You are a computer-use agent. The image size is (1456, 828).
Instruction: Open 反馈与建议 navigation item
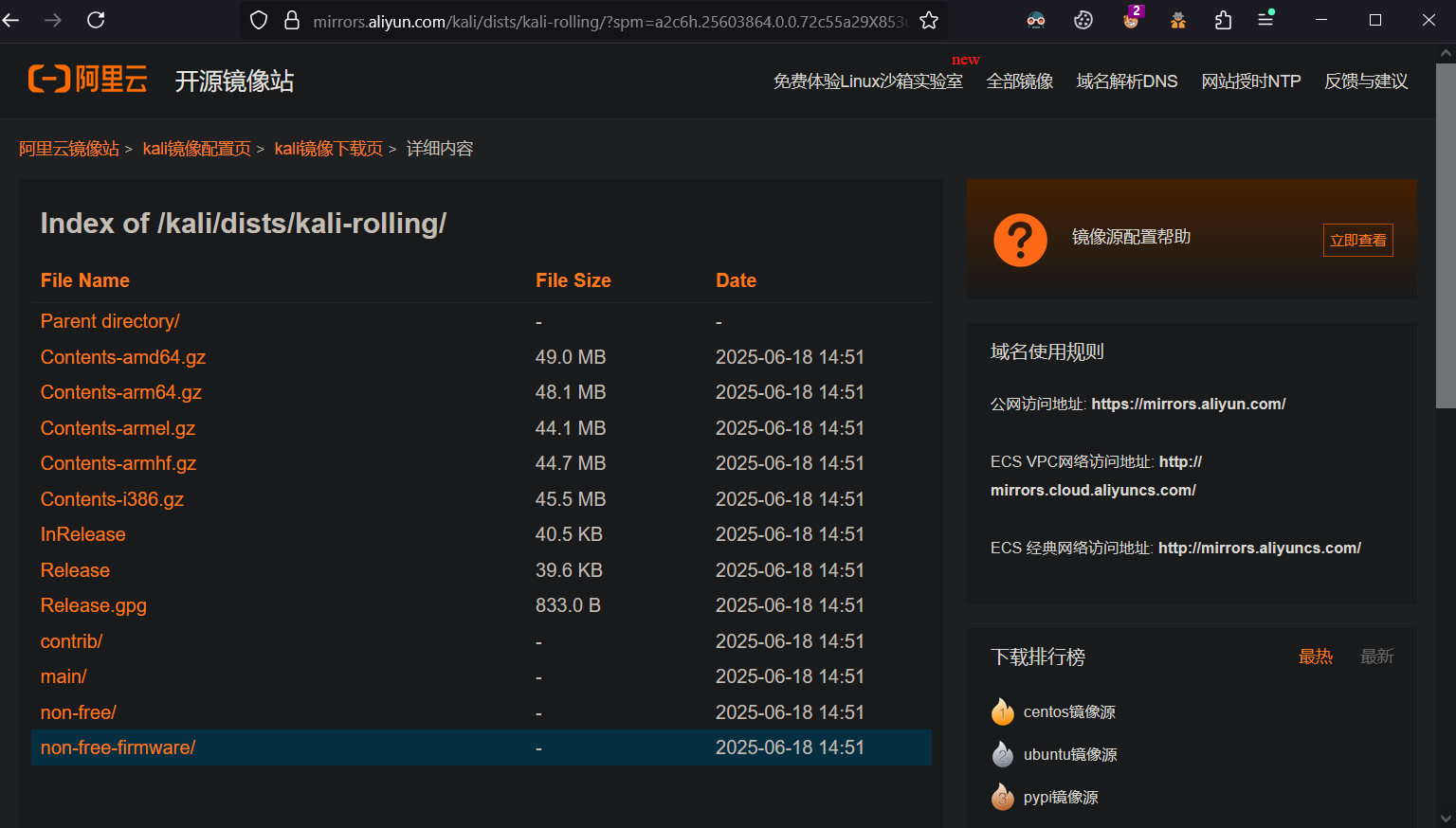(1366, 81)
